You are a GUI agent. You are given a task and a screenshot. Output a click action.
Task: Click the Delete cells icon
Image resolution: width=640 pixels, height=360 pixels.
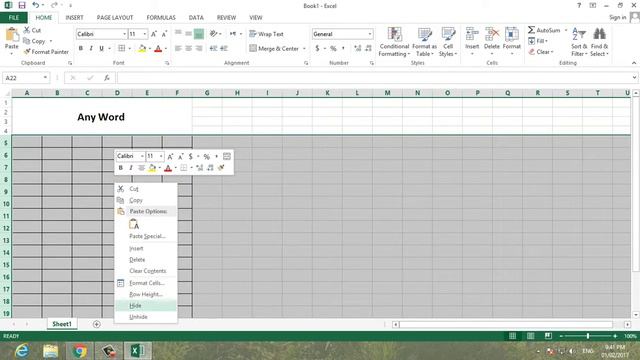coord(492,35)
